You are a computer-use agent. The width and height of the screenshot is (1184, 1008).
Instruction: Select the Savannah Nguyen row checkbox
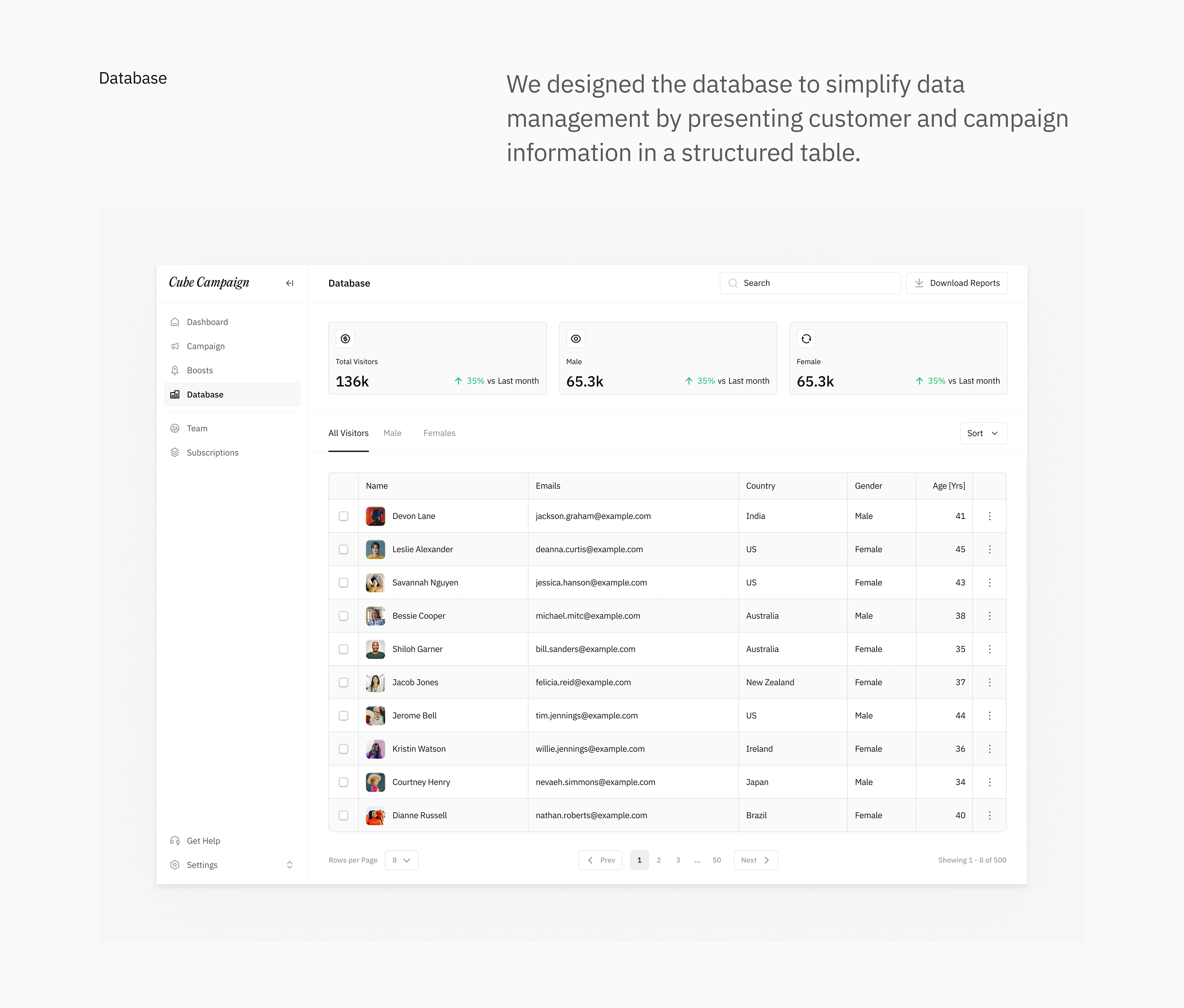pyautogui.click(x=343, y=582)
